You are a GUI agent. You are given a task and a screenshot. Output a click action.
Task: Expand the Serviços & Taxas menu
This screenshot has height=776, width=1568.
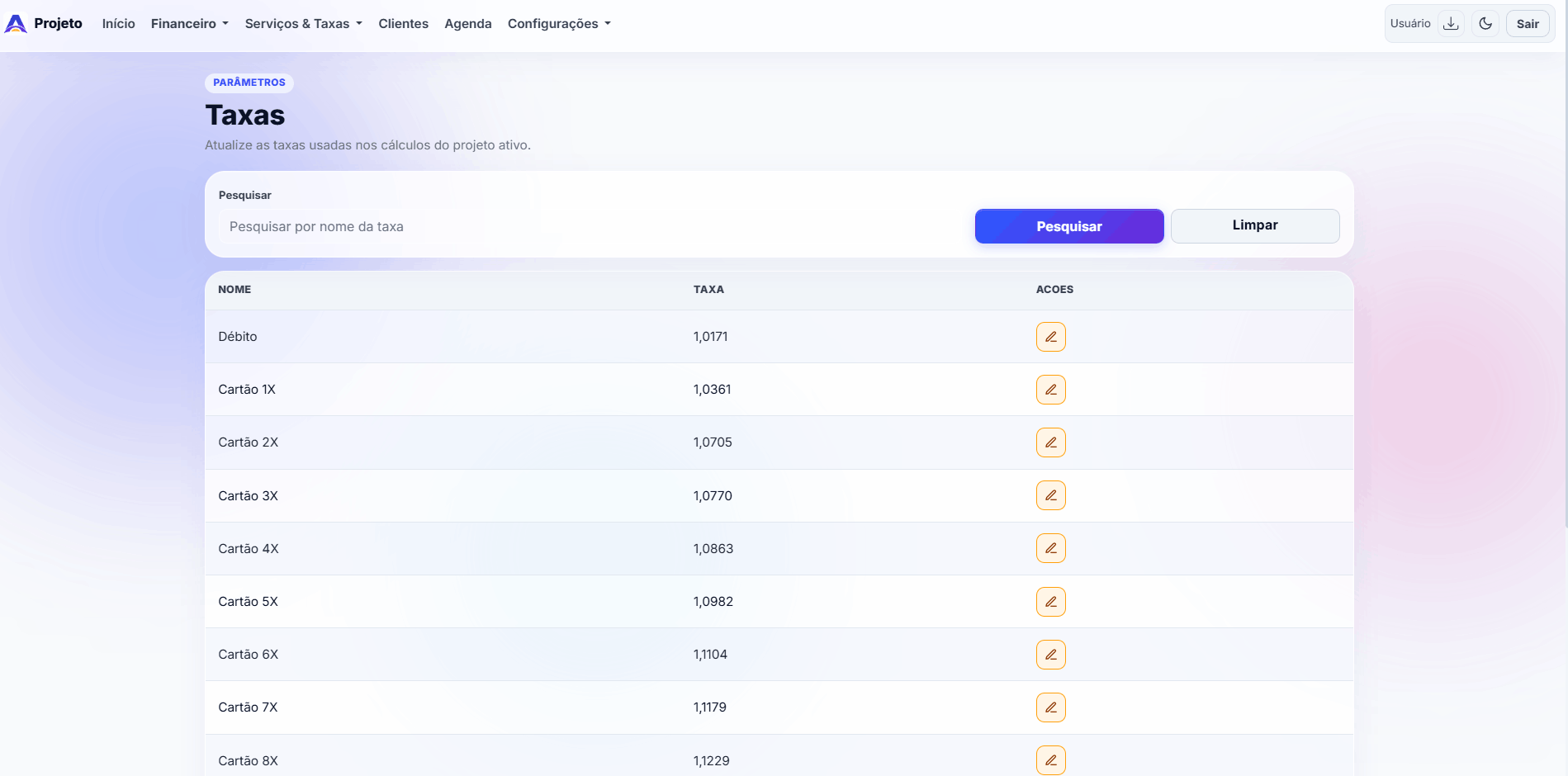(304, 24)
